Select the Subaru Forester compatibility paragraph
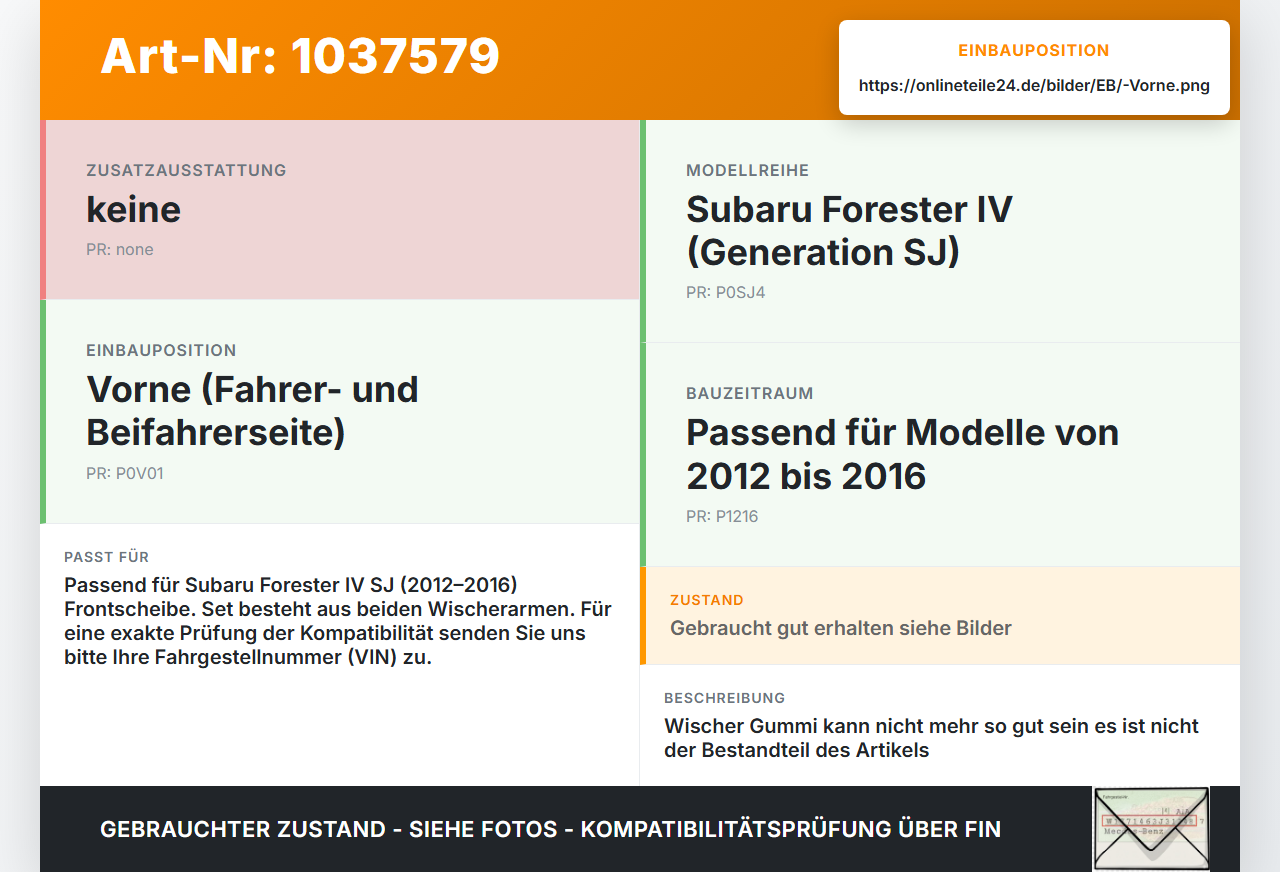 tap(338, 621)
